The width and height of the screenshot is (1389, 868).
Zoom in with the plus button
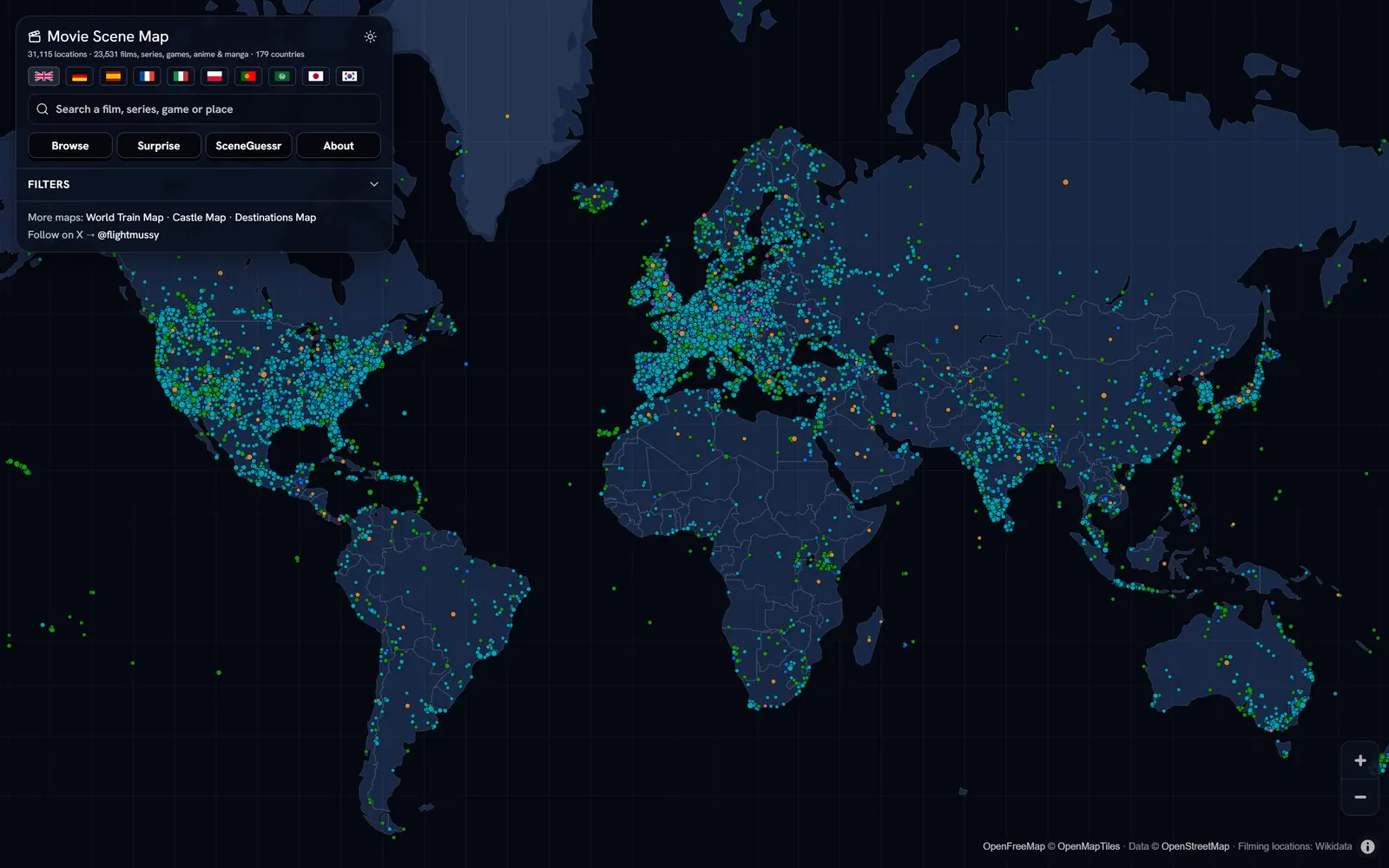coord(1360,760)
